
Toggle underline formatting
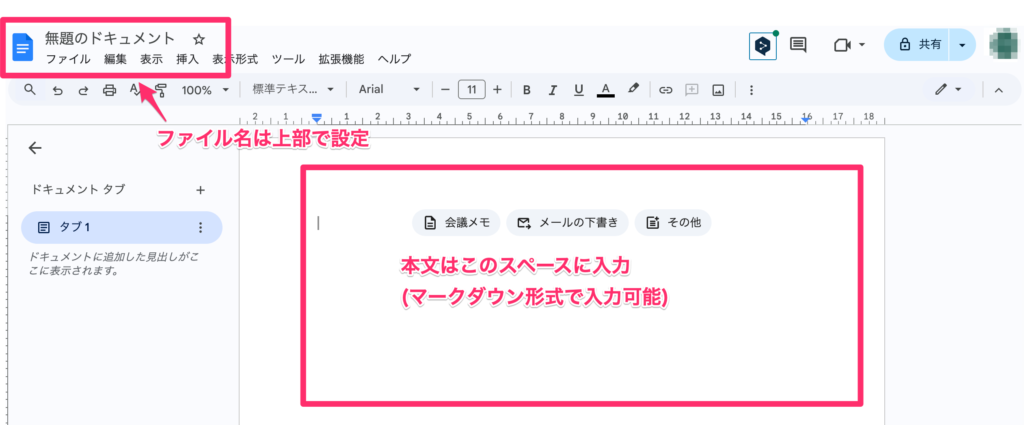pos(578,90)
